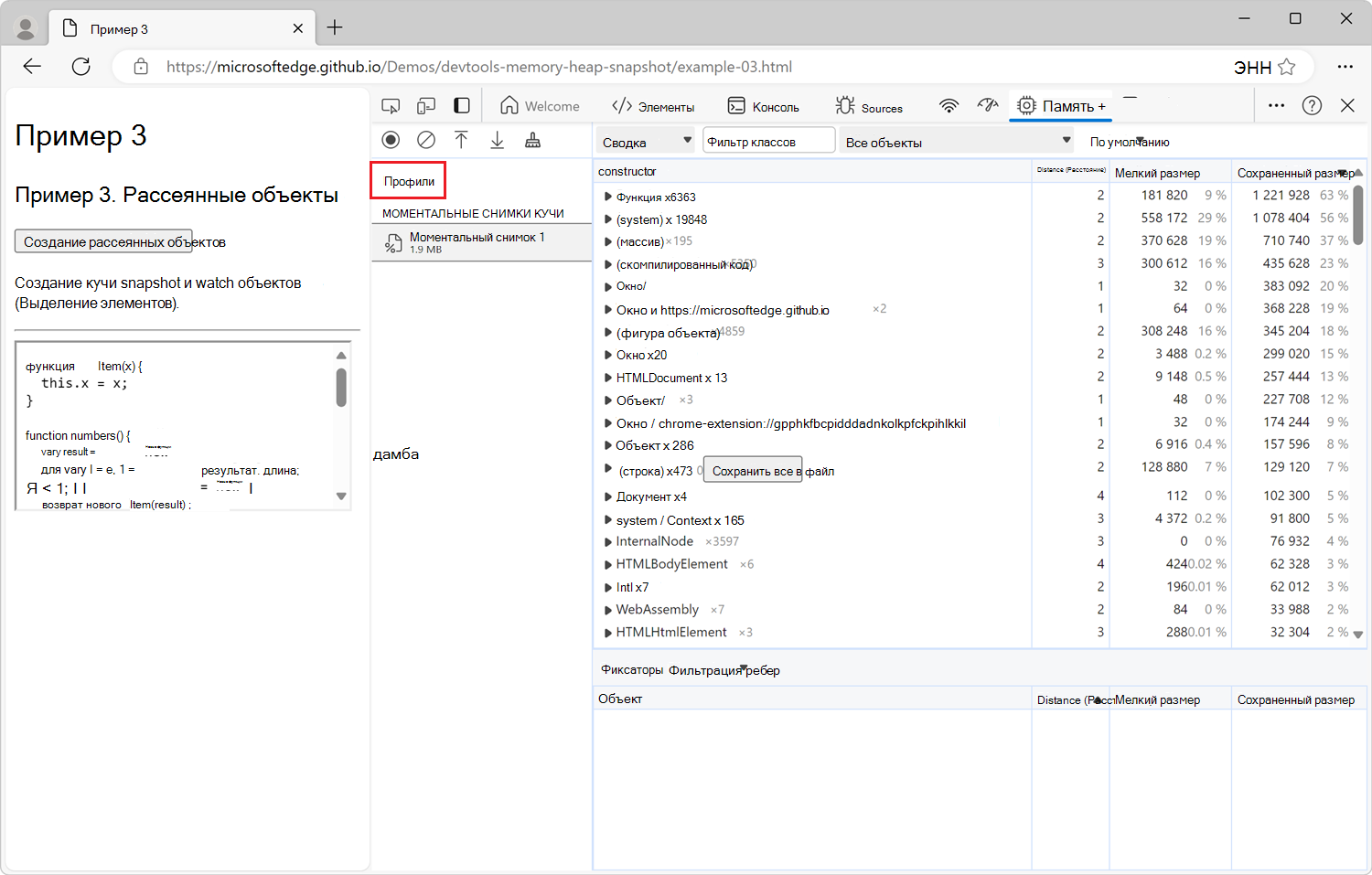The image size is (1372, 875).
Task: Select Моментальный снимок 1 snapshot
Action: point(482,242)
